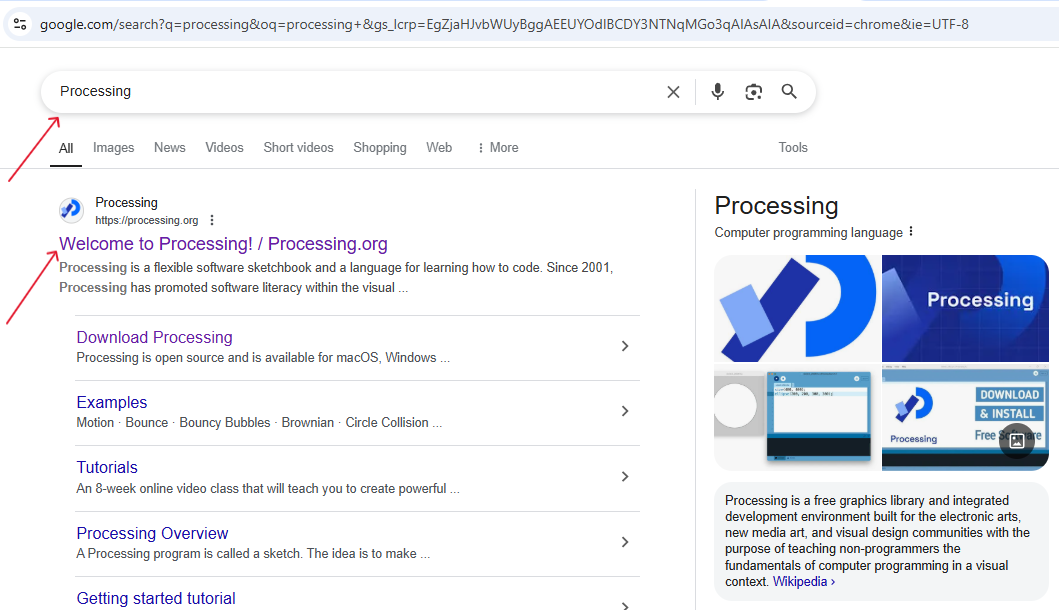Start voice search with the microphone icon
Image resolution: width=1059 pixels, height=610 pixels.
(x=717, y=92)
